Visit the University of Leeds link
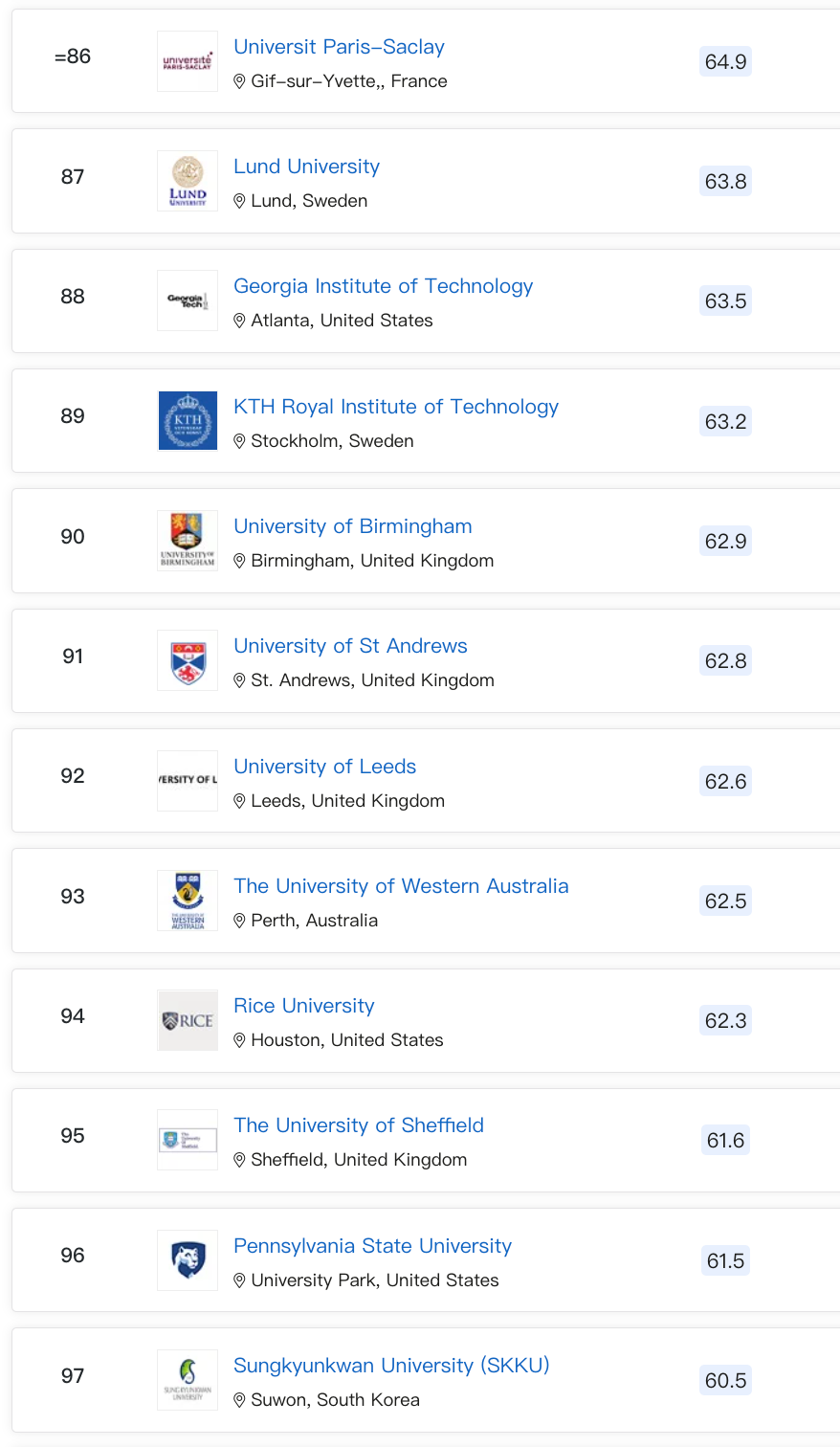The width and height of the screenshot is (840, 1447). click(324, 767)
